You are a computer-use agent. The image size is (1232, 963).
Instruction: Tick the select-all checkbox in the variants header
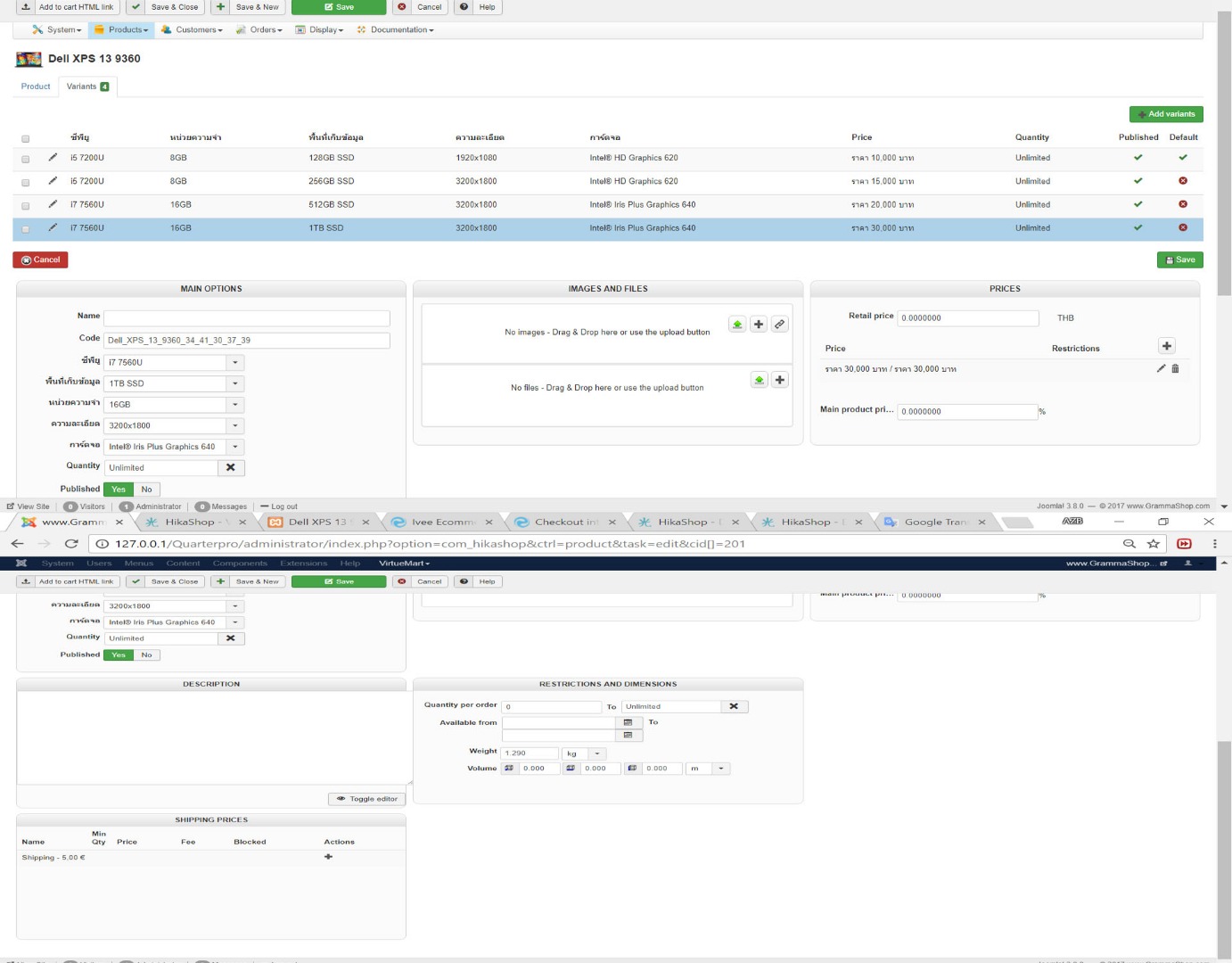coord(25,138)
